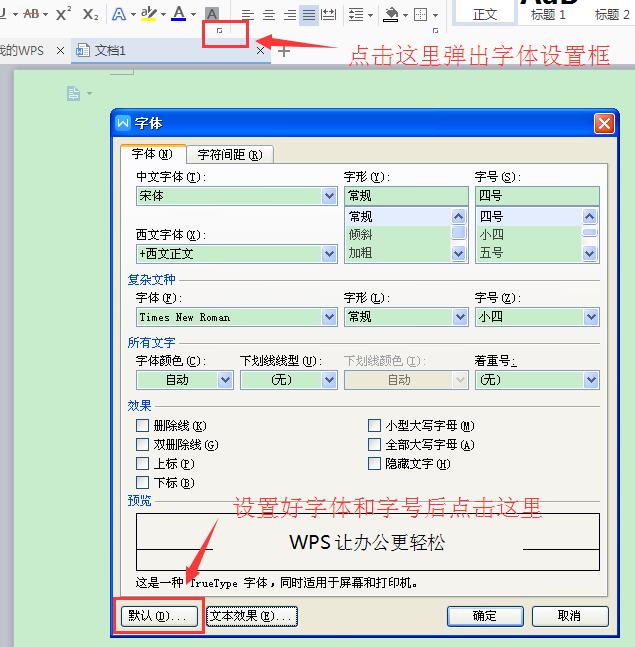635x647 pixels.
Task: Switch to the 字符间距 tab
Action: coord(229,155)
